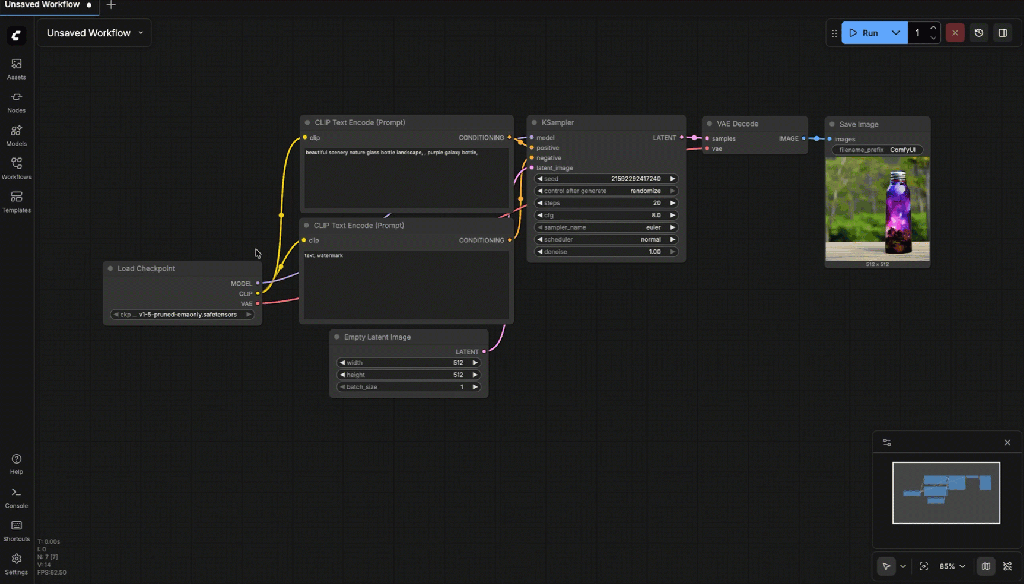The height and width of the screenshot is (584, 1024).
Task: Open the Workflows sidebar panel
Action: pyautogui.click(x=17, y=168)
